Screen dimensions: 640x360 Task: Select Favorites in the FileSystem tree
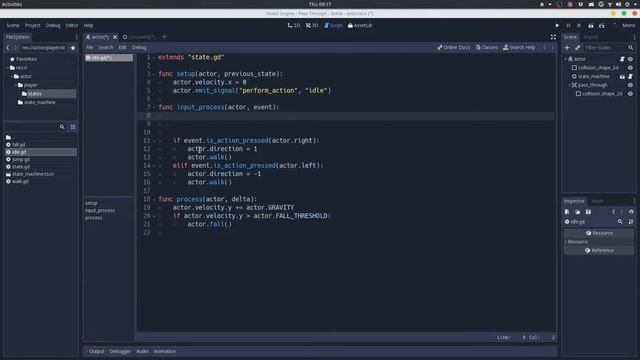point(26,59)
